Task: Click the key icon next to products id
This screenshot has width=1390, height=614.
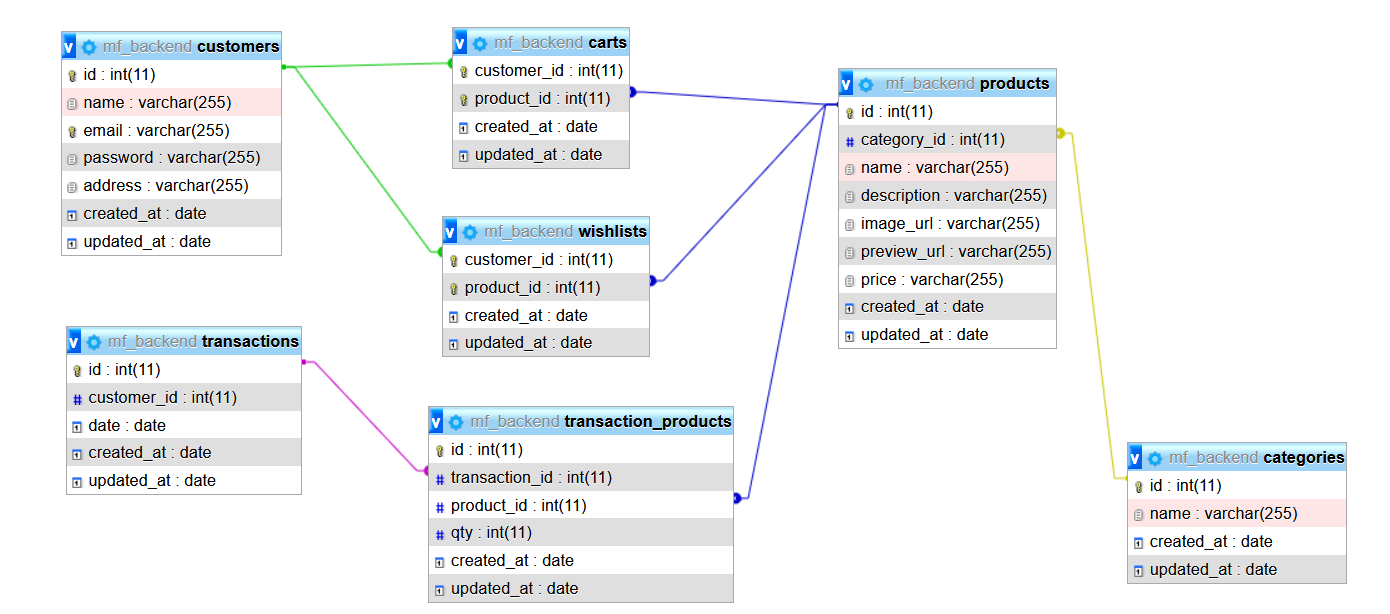Action: tap(848, 111)
